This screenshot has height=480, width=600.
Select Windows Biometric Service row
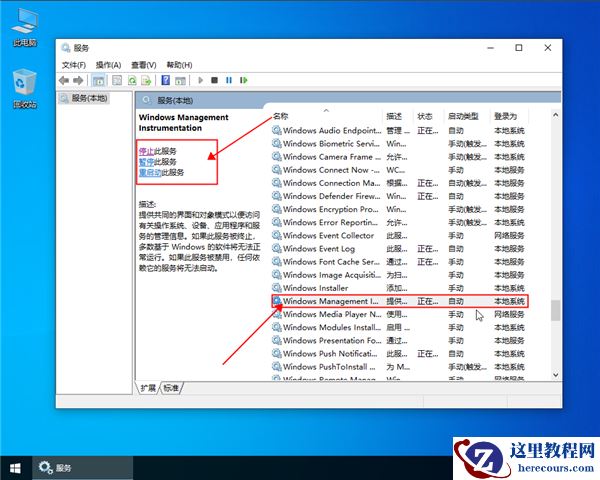pos(399,144)
